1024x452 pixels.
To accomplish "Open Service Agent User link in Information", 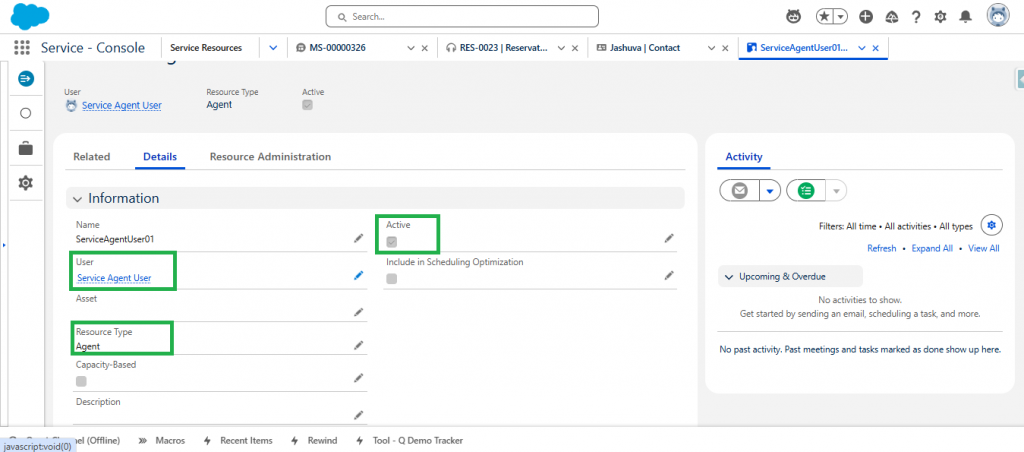I will (x=114, y=278).
